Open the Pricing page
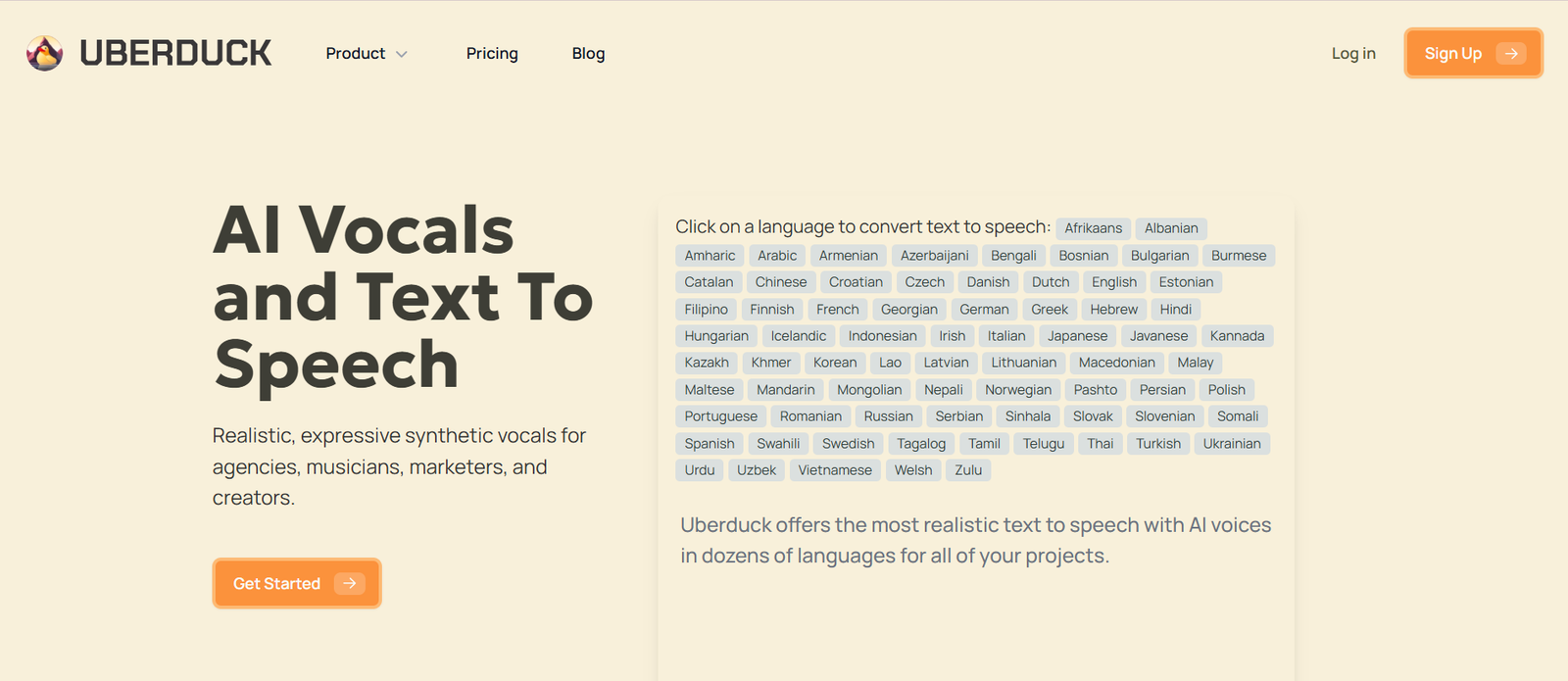 coord(492,54)
